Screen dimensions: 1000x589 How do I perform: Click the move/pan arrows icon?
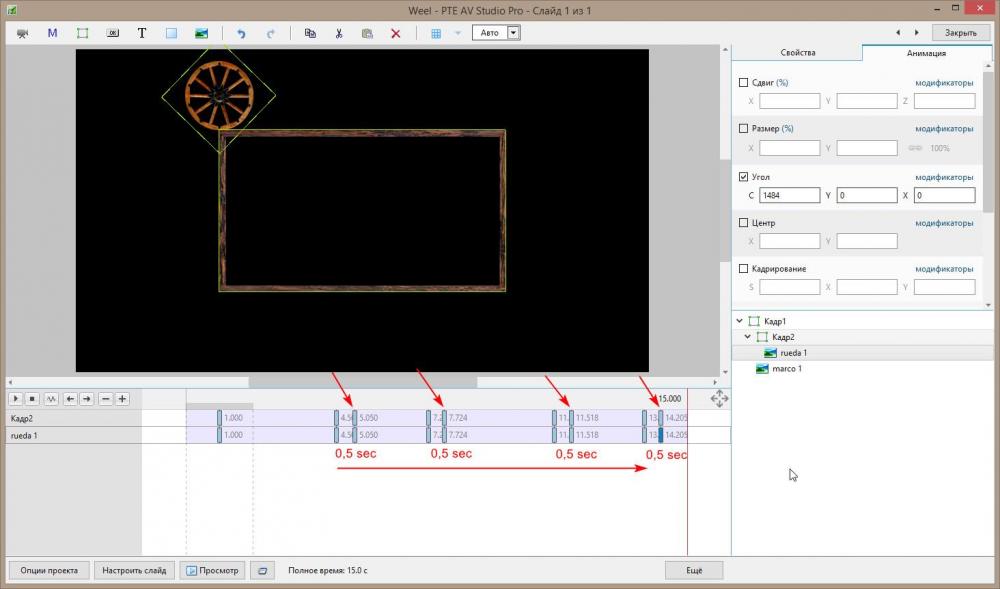pos(719,399)
